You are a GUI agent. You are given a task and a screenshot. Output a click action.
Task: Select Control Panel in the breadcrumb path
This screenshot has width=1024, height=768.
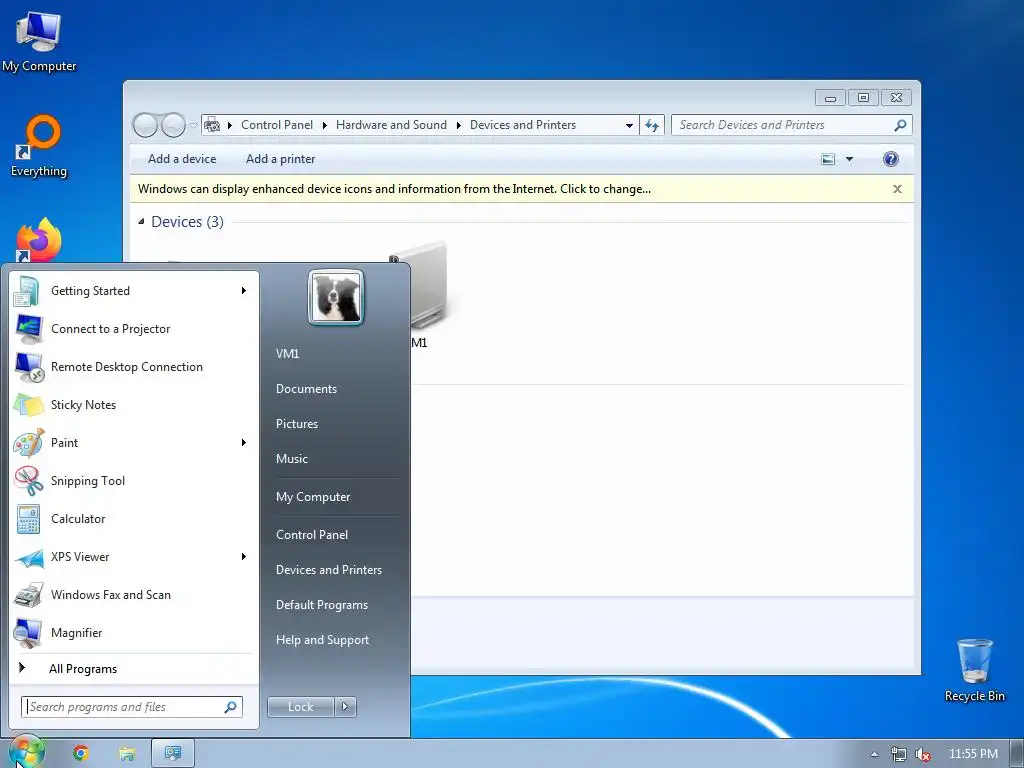(x=277, y=125)
